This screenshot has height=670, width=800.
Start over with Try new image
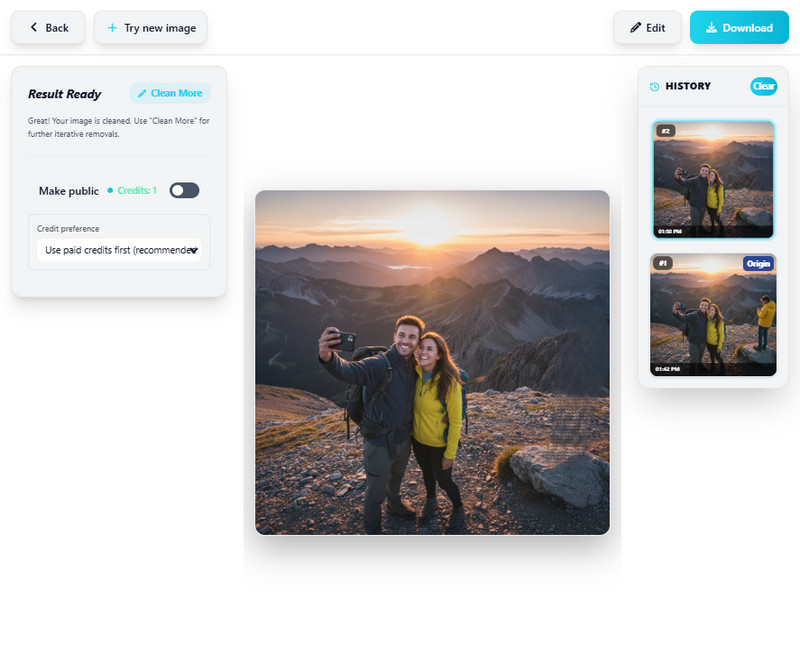click(x=151, y=28)
